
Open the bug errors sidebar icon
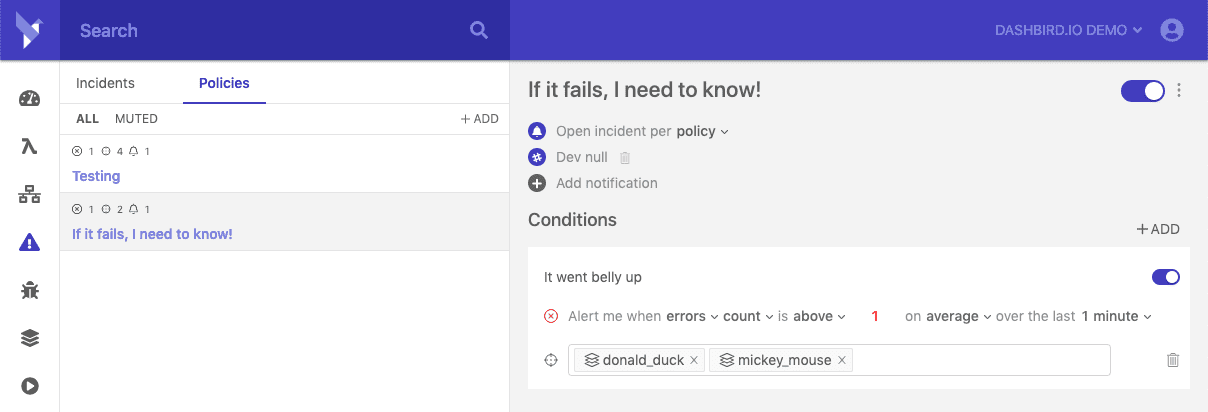(x=29, y=290)
